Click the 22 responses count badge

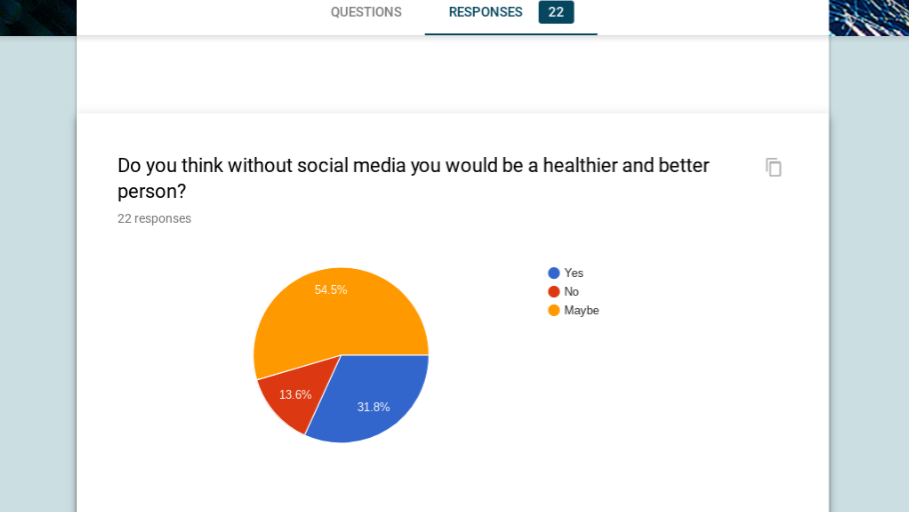pyautogui.click(x=556, y=12)
